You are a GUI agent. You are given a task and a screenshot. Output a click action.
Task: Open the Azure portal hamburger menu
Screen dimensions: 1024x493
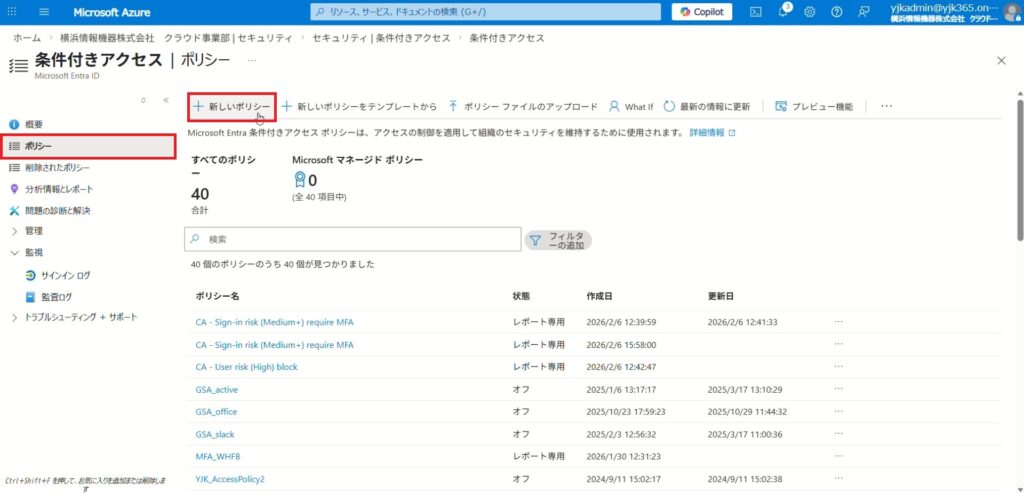click(44, 12)
